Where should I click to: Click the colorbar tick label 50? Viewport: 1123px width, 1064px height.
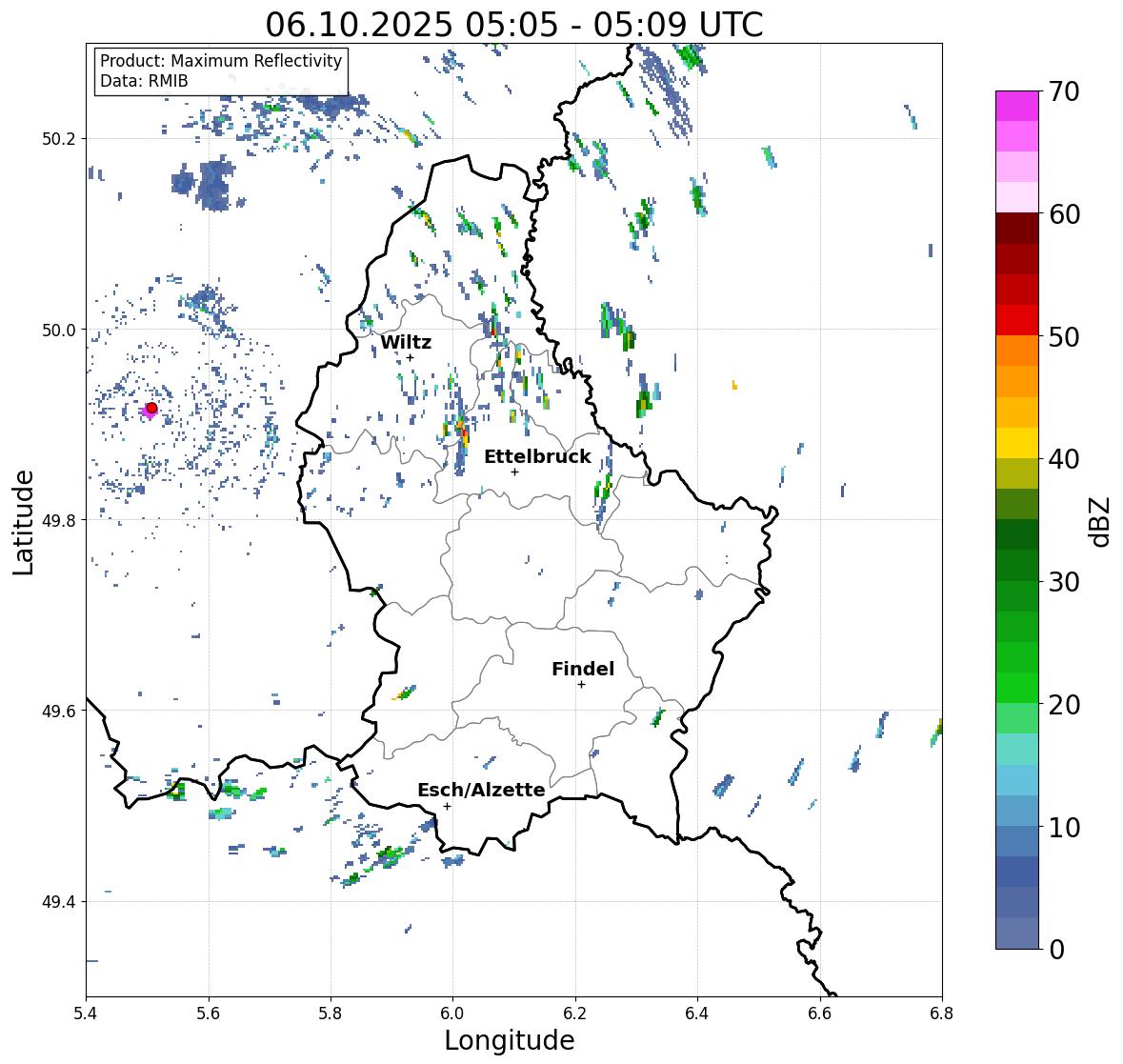(x=1064, y=336)
